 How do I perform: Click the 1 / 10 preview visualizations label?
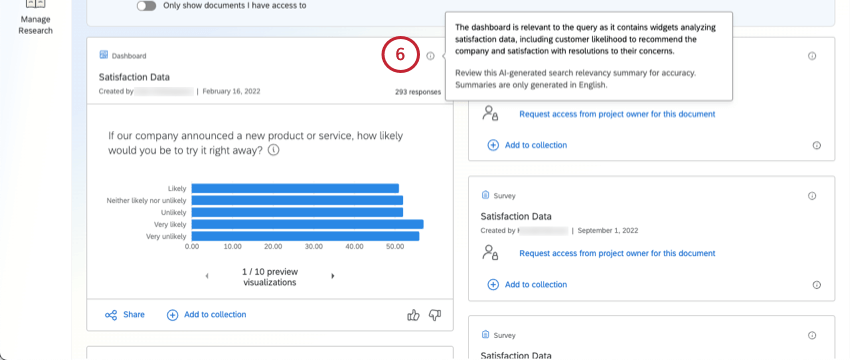[x=270, y=277]
